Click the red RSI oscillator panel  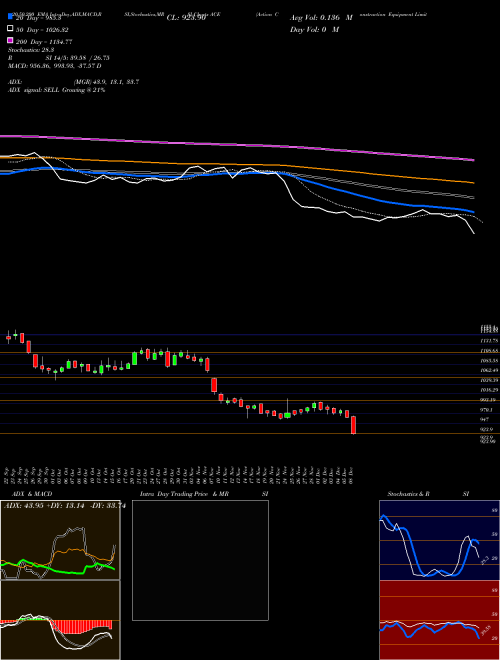tap(439, 620)
